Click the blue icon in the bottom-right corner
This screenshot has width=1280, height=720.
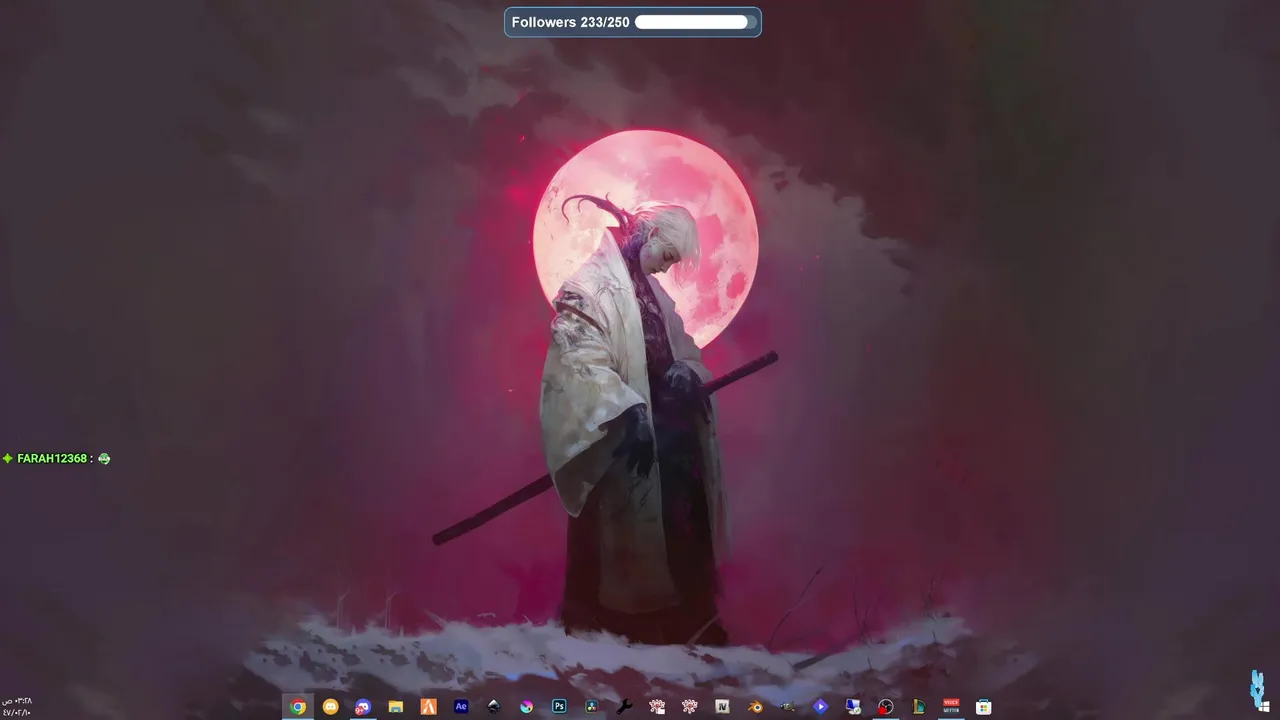[x=1258, y=690]
